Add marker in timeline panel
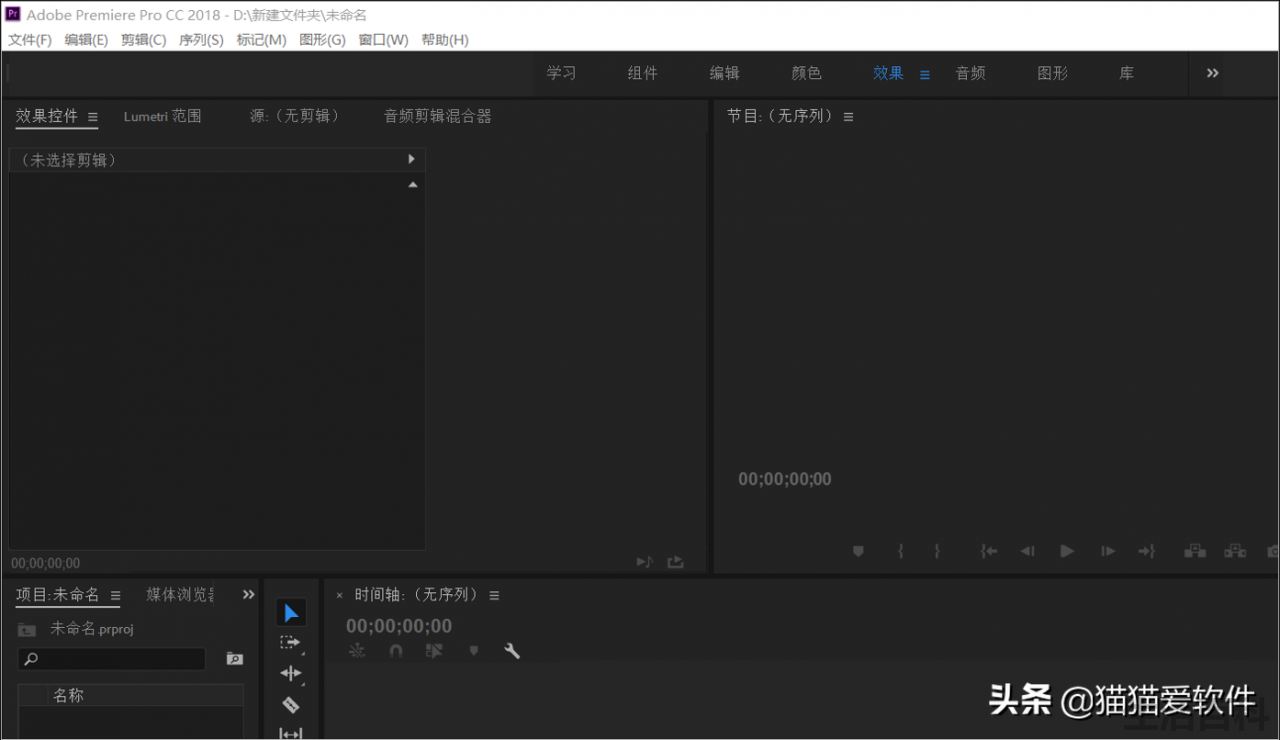This screenshot has width=1280, height=740. (474, 651)
